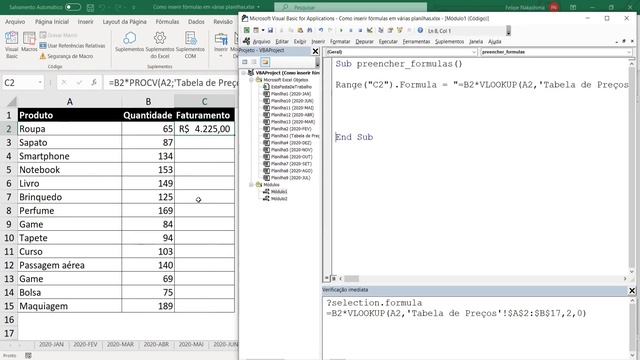Click the Find binoculars icon in VBA toolbar
This screenshot has width=640, height=360.
pos(310,30)
